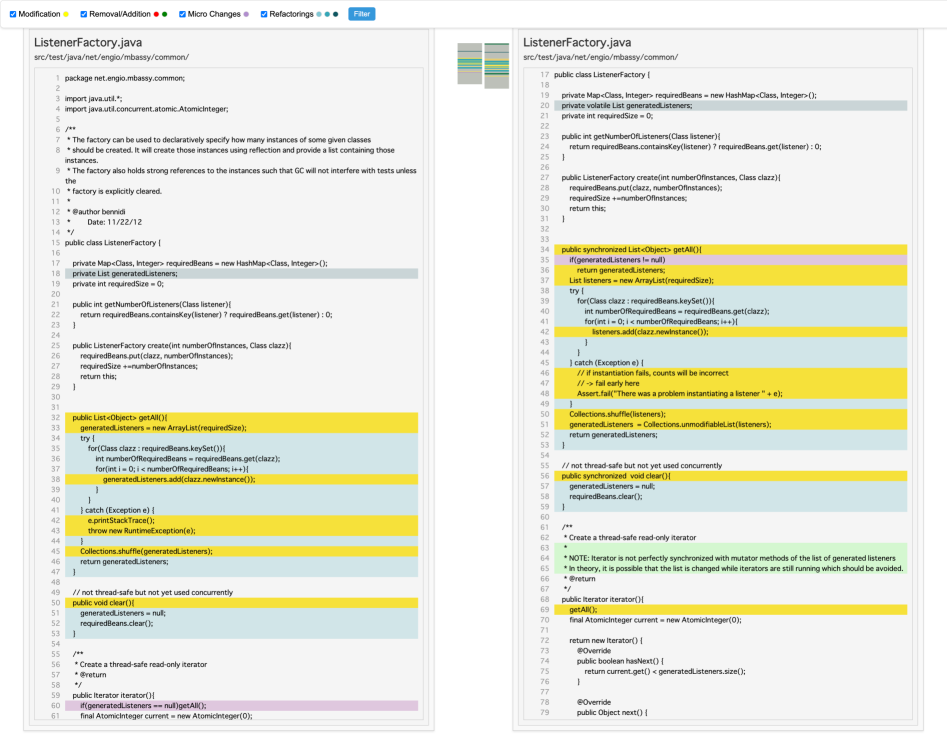Click the 'Assert.fail(' statement line
947x734 pixels.
click(x=730, y=393)
